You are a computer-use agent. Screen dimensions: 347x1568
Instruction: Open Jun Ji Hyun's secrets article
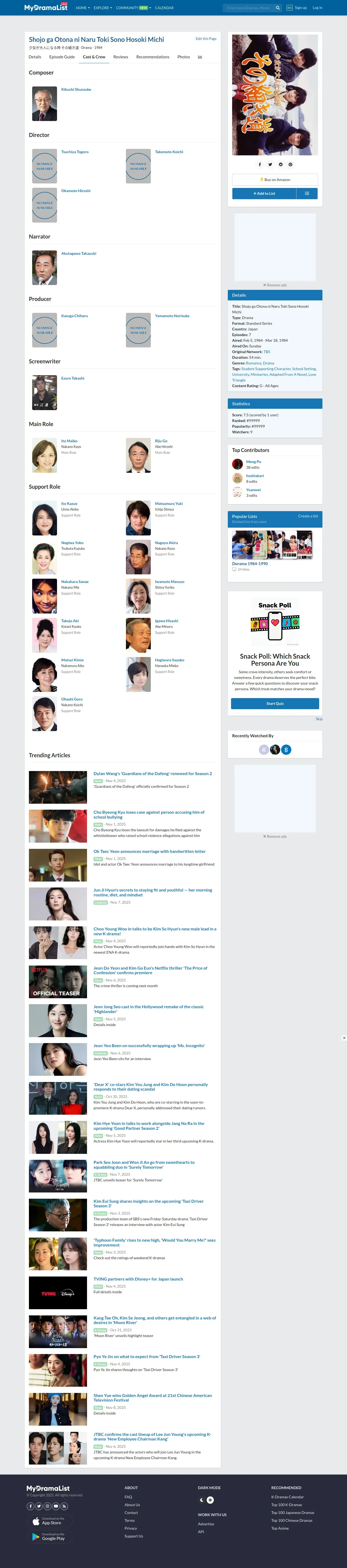click(153, 892)
